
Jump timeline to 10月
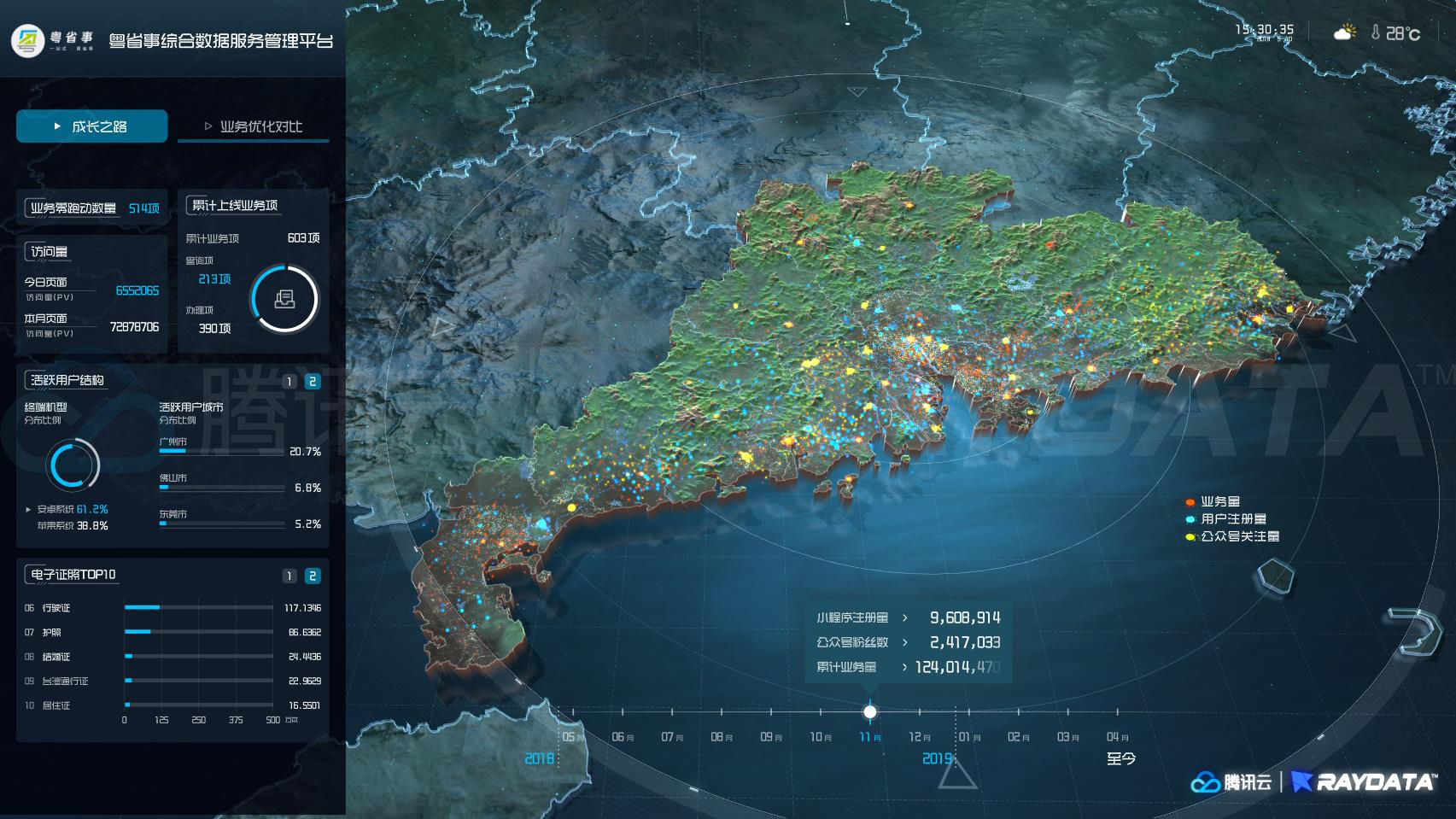click(x=821, y=737)
